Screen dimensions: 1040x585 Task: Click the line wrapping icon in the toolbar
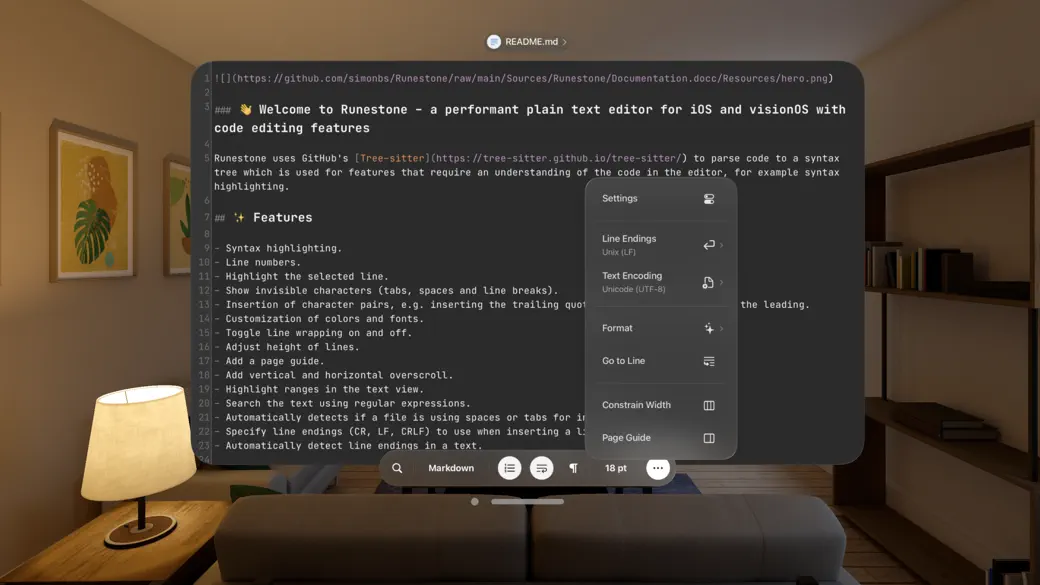click(x=541, y=467)
